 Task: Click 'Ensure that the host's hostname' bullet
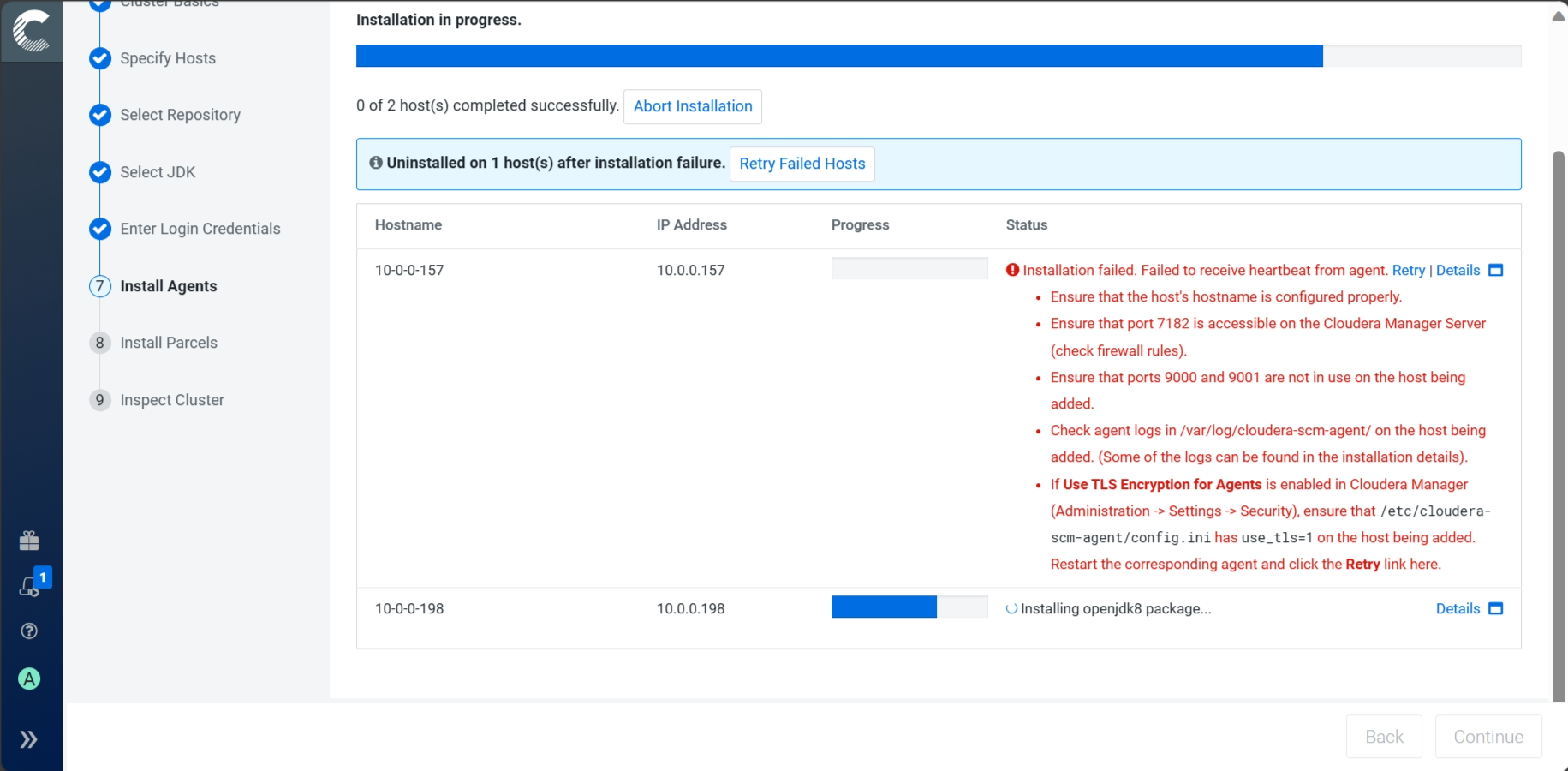[1226, 296]
